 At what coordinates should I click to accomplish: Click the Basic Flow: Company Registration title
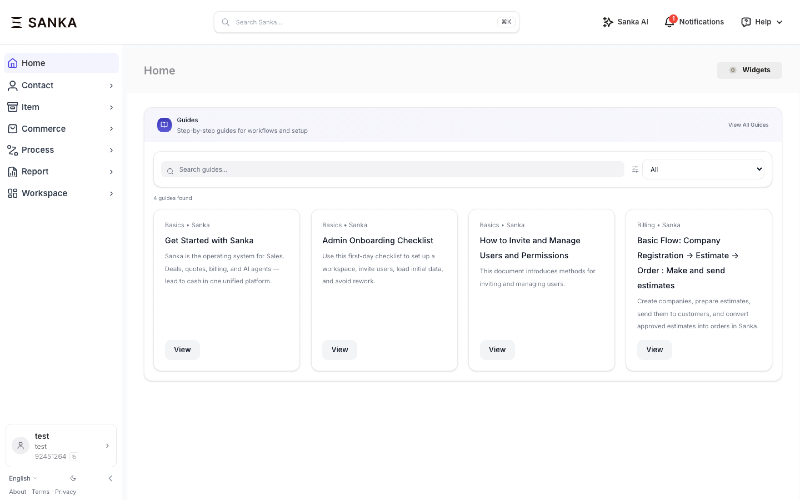pos(688,263)
